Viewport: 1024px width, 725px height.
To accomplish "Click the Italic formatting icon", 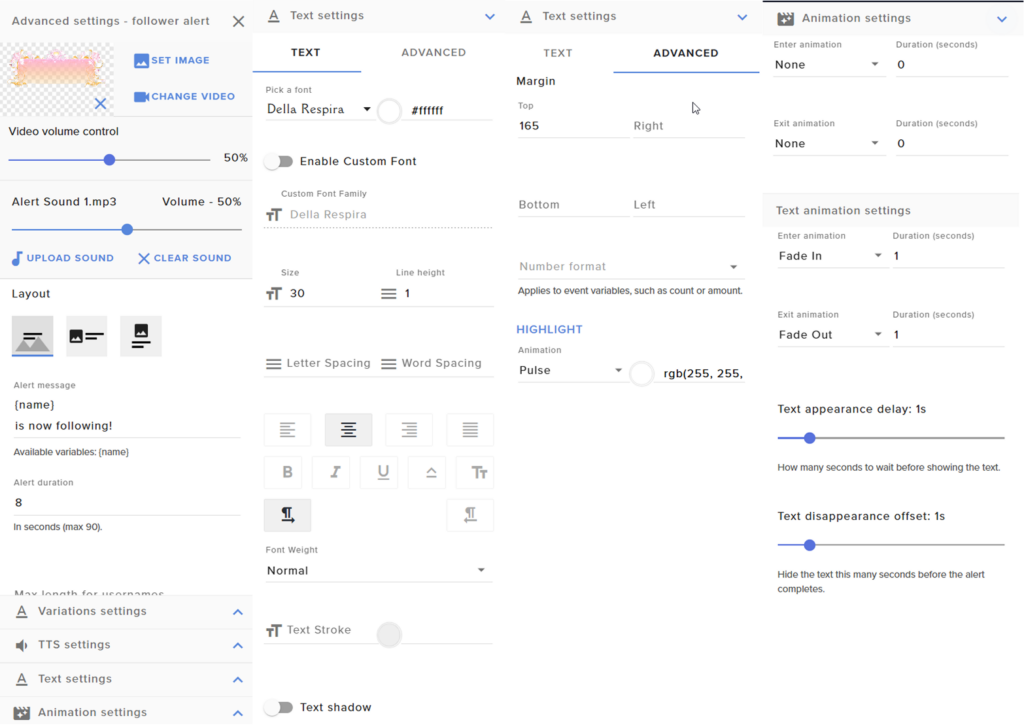I will [334, 473].
